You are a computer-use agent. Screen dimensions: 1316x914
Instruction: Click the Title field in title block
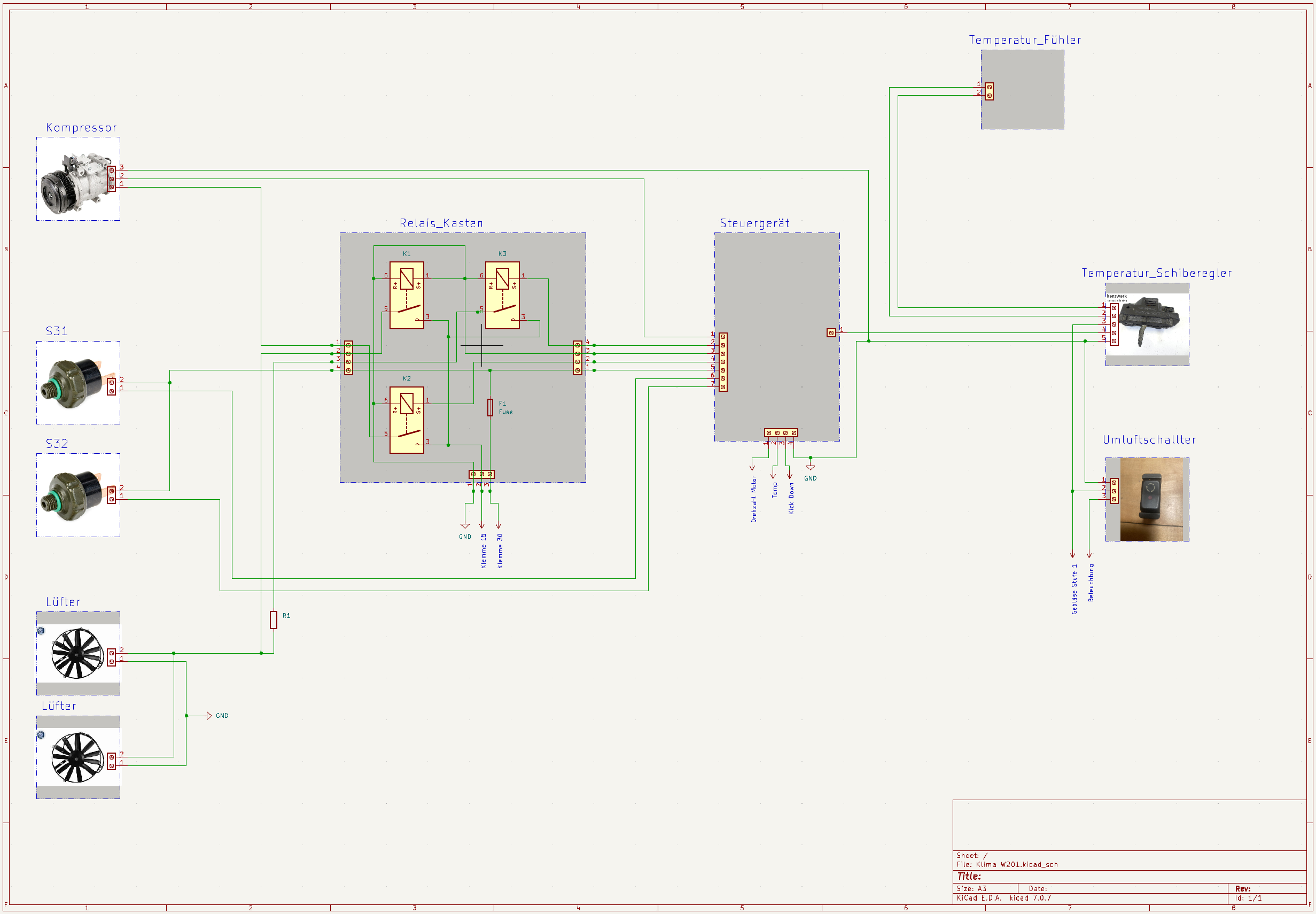(x=1130, y=877)
